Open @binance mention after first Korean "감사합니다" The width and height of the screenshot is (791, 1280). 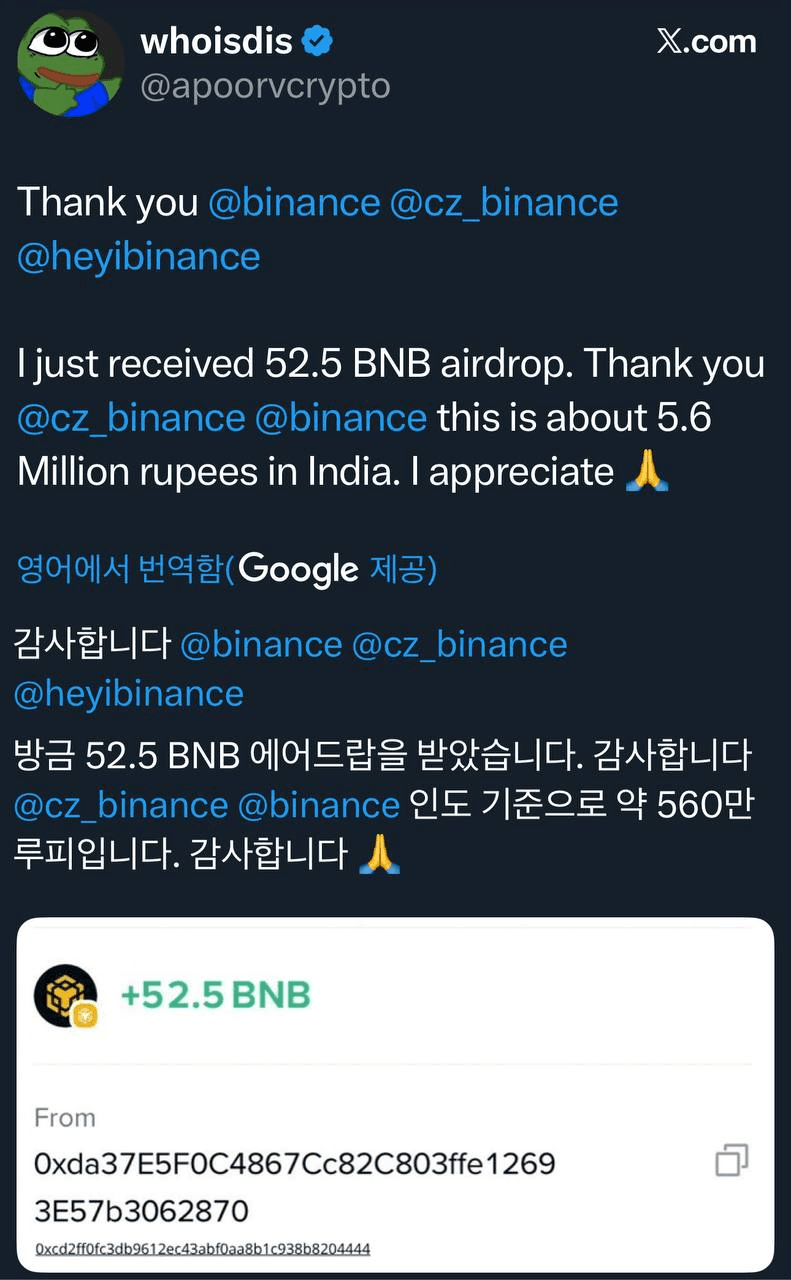(260, 645)
